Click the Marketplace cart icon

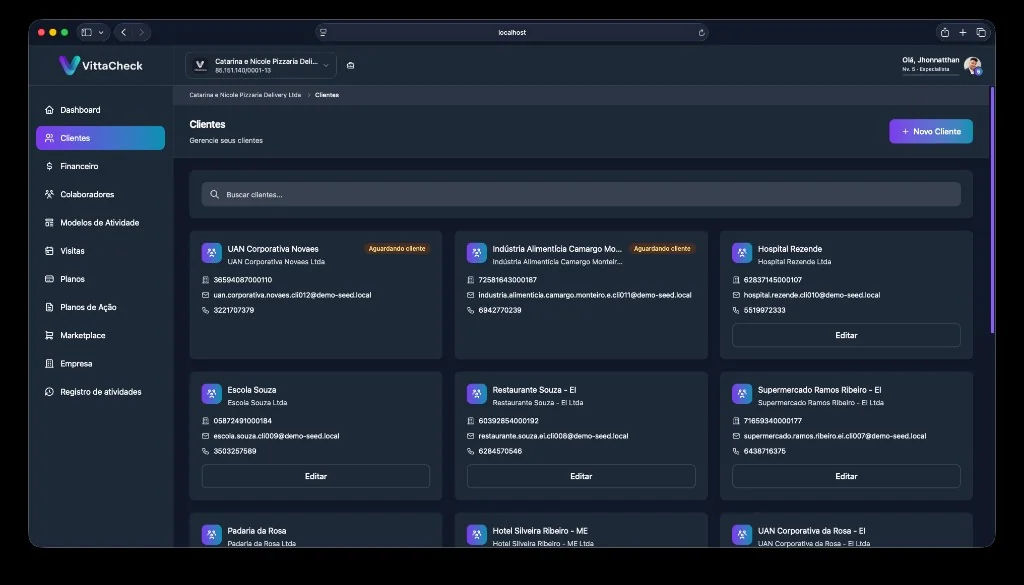pos(49,335)
